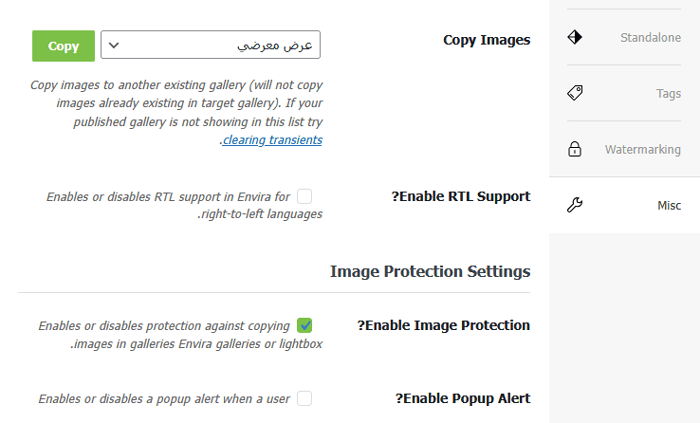Click the Tags label icon
Image resolution: width=700 pixels, height=423 pixels.
pos(574,93)
